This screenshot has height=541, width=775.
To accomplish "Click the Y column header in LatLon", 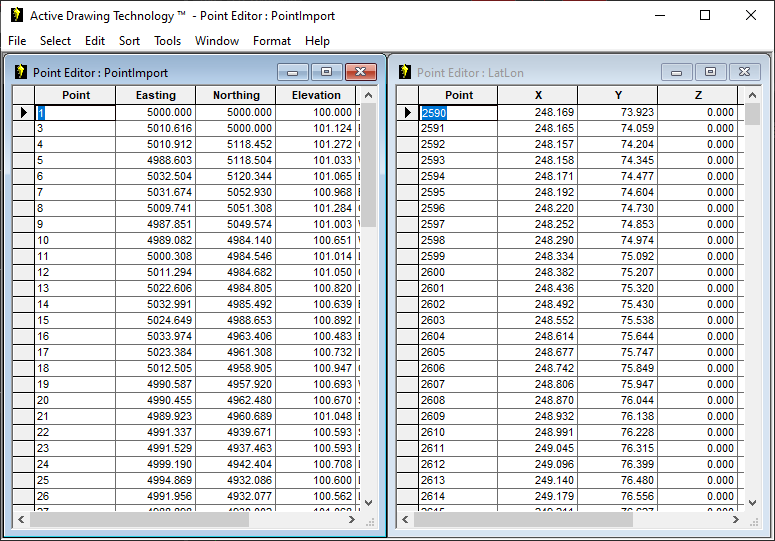I will coord(619,95).
